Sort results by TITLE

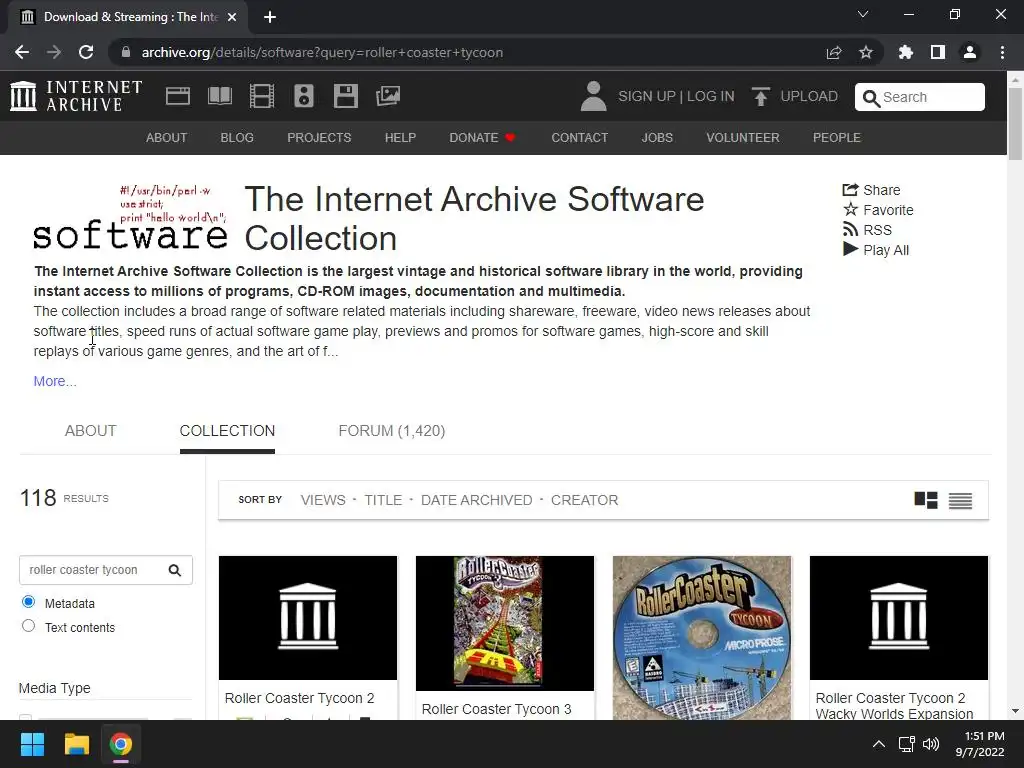(x=383, y=500)
